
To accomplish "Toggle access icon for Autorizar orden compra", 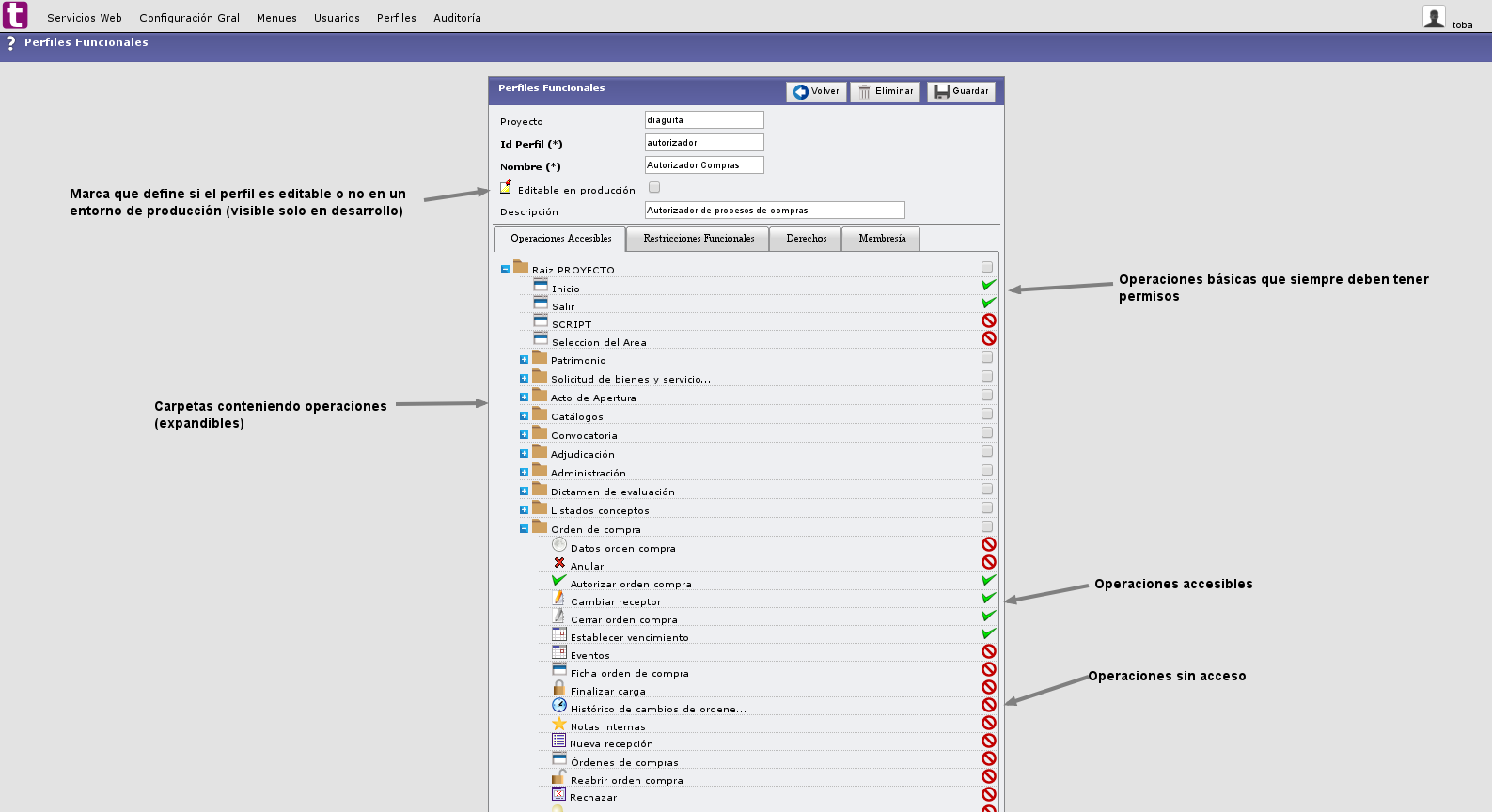I will (988, 580).
